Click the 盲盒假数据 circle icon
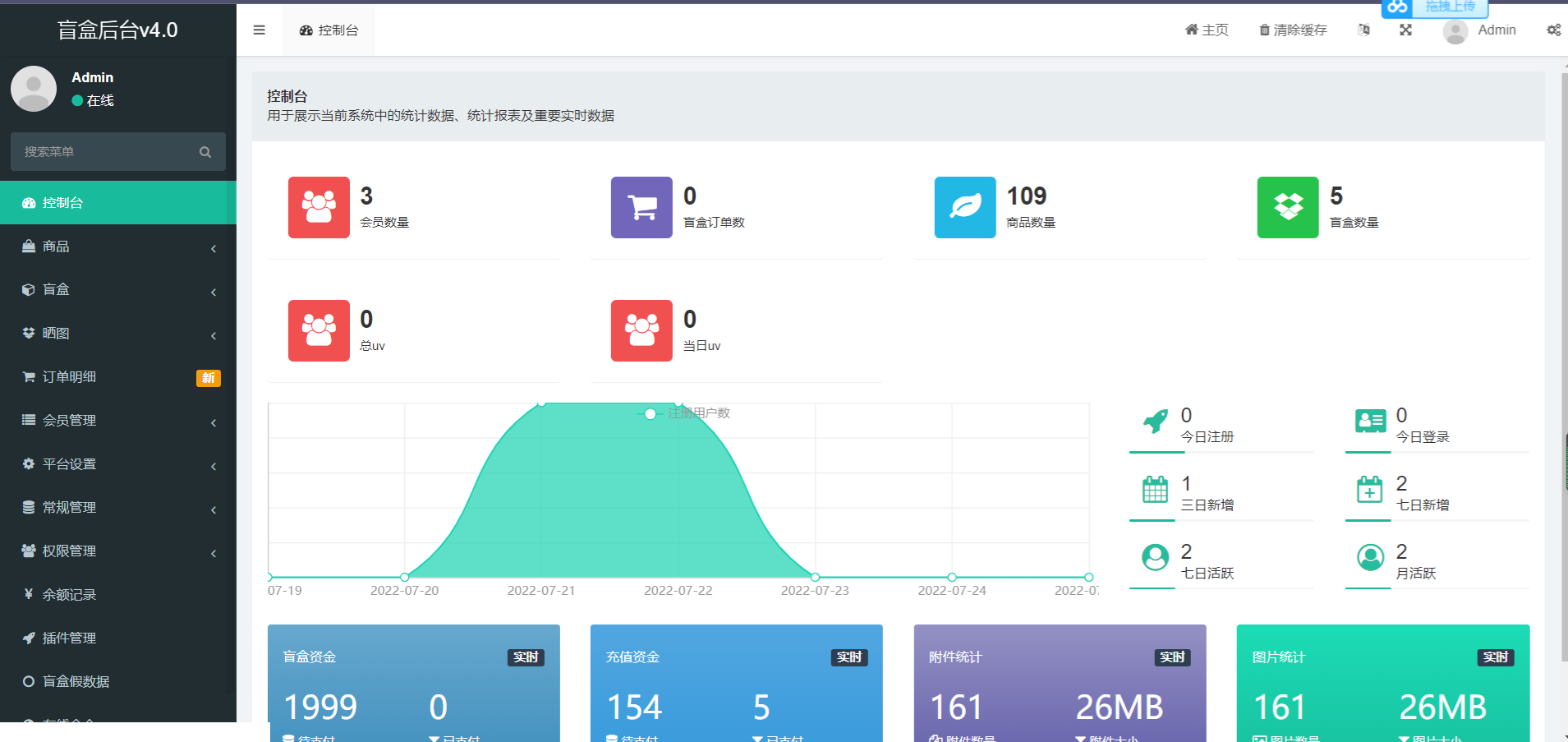The image size is (1568, 742). [29, 681]
